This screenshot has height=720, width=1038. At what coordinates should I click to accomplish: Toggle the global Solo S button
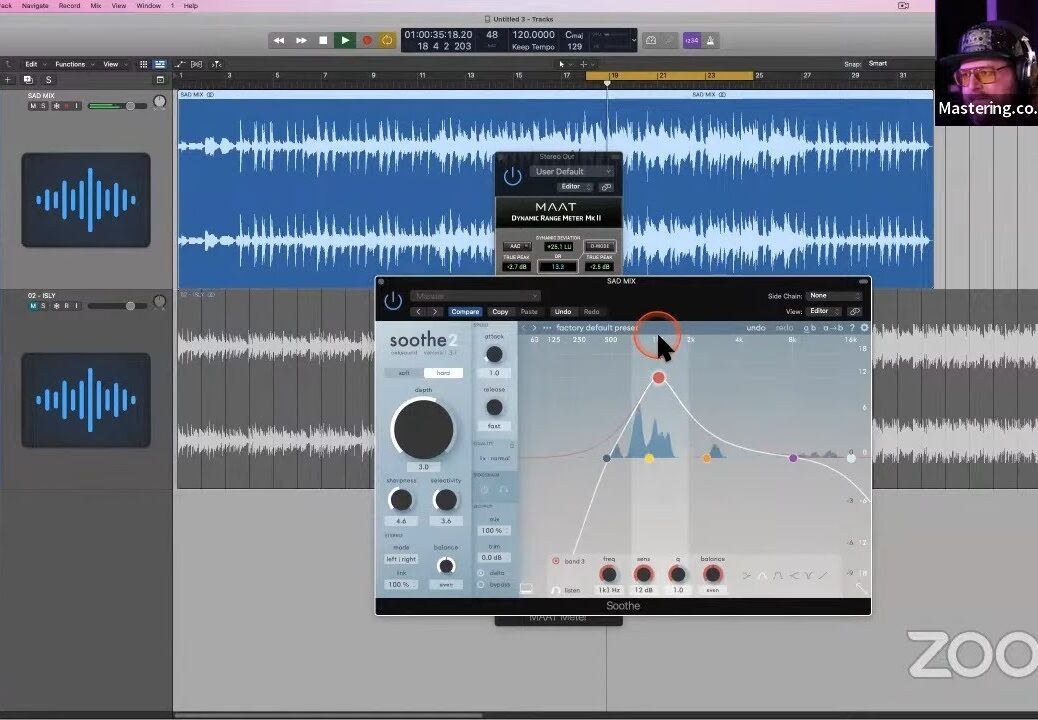click(x=48, y=79)
